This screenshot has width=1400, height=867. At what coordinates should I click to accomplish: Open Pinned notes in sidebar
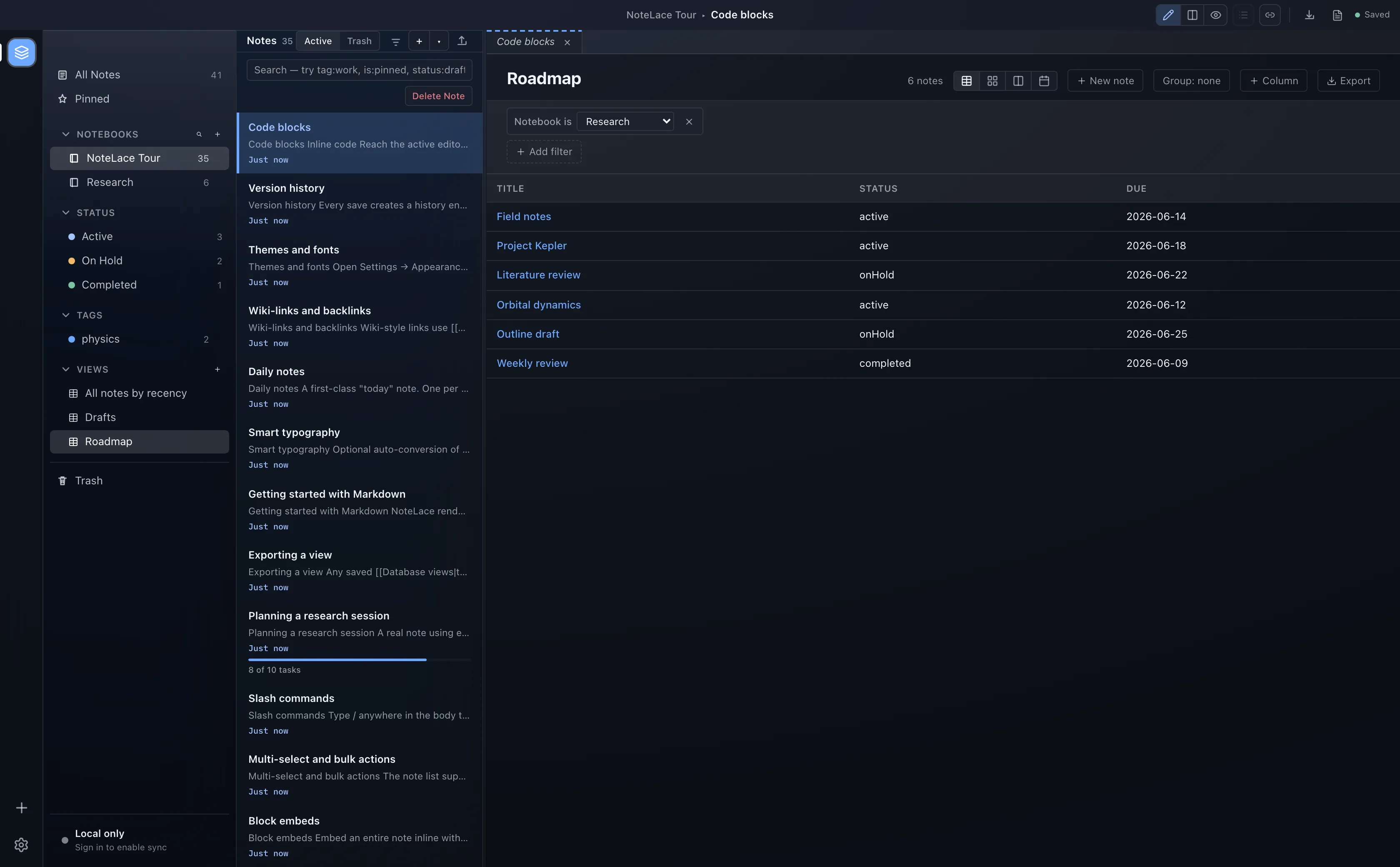(139, 99)
